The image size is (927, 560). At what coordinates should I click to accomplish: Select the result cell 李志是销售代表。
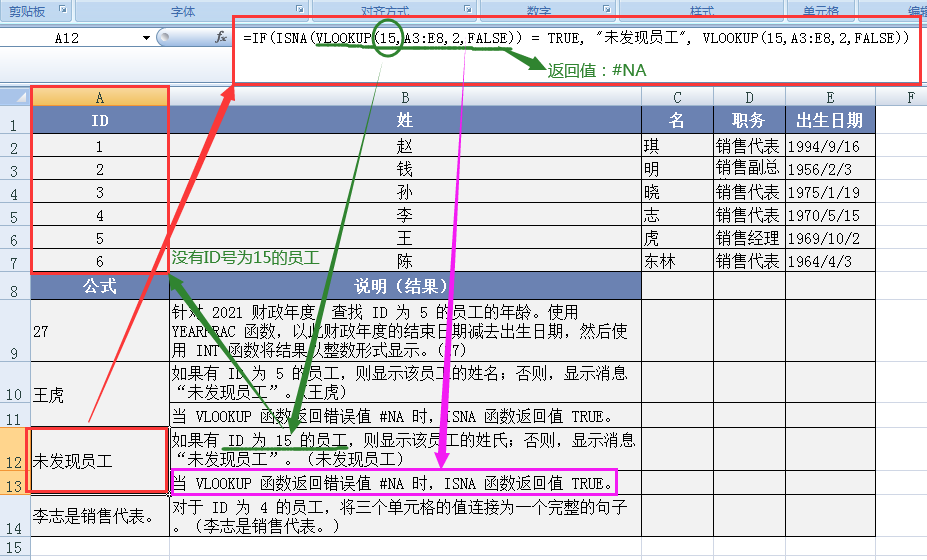(x=99, y=516)
